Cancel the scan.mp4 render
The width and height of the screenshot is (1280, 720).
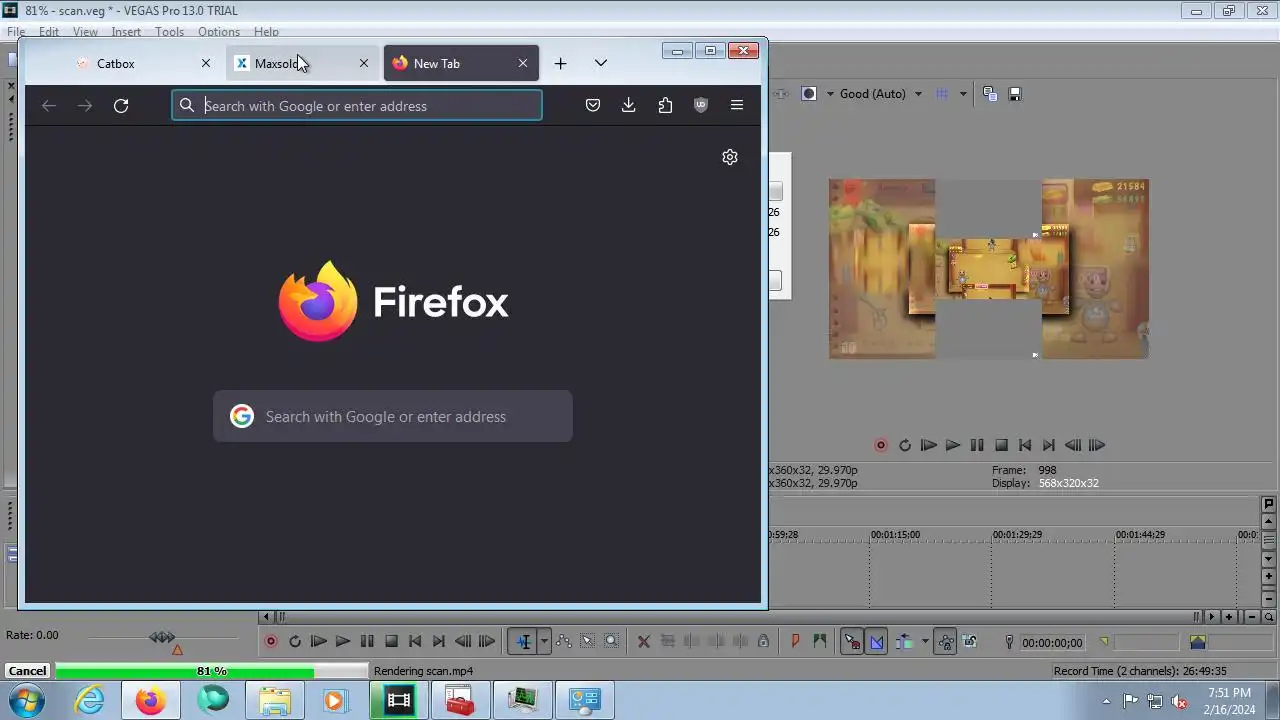tap(27, 671)
